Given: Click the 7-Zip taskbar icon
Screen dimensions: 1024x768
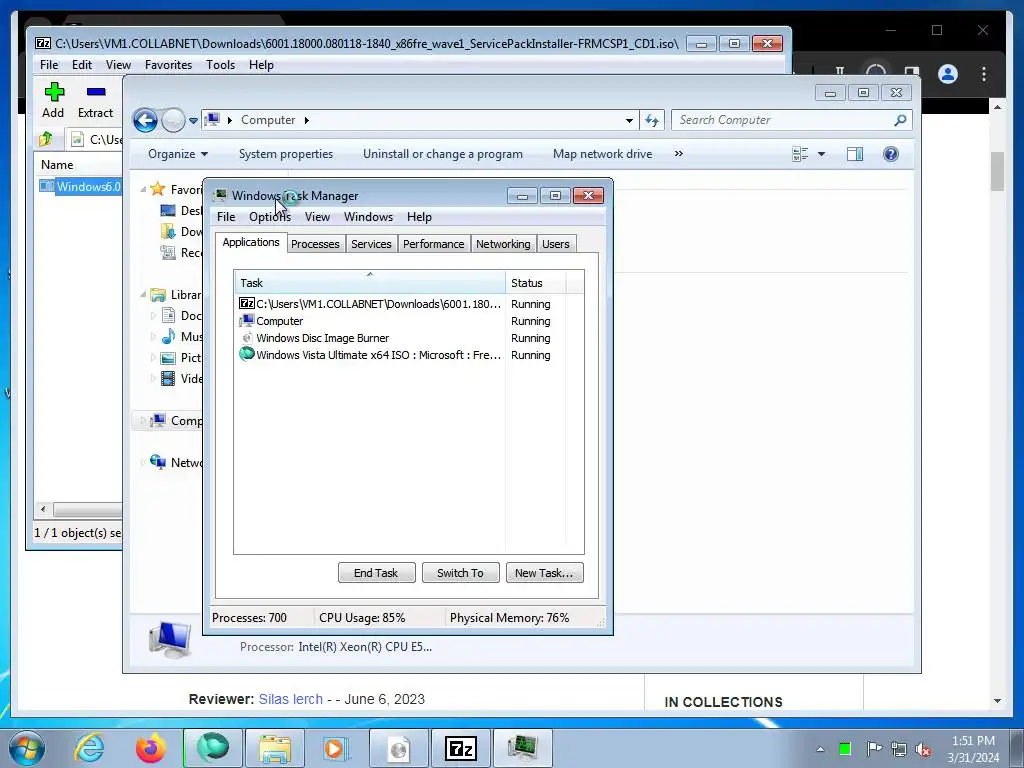Looking at the screenshot, I should click(x=460, y=748).
